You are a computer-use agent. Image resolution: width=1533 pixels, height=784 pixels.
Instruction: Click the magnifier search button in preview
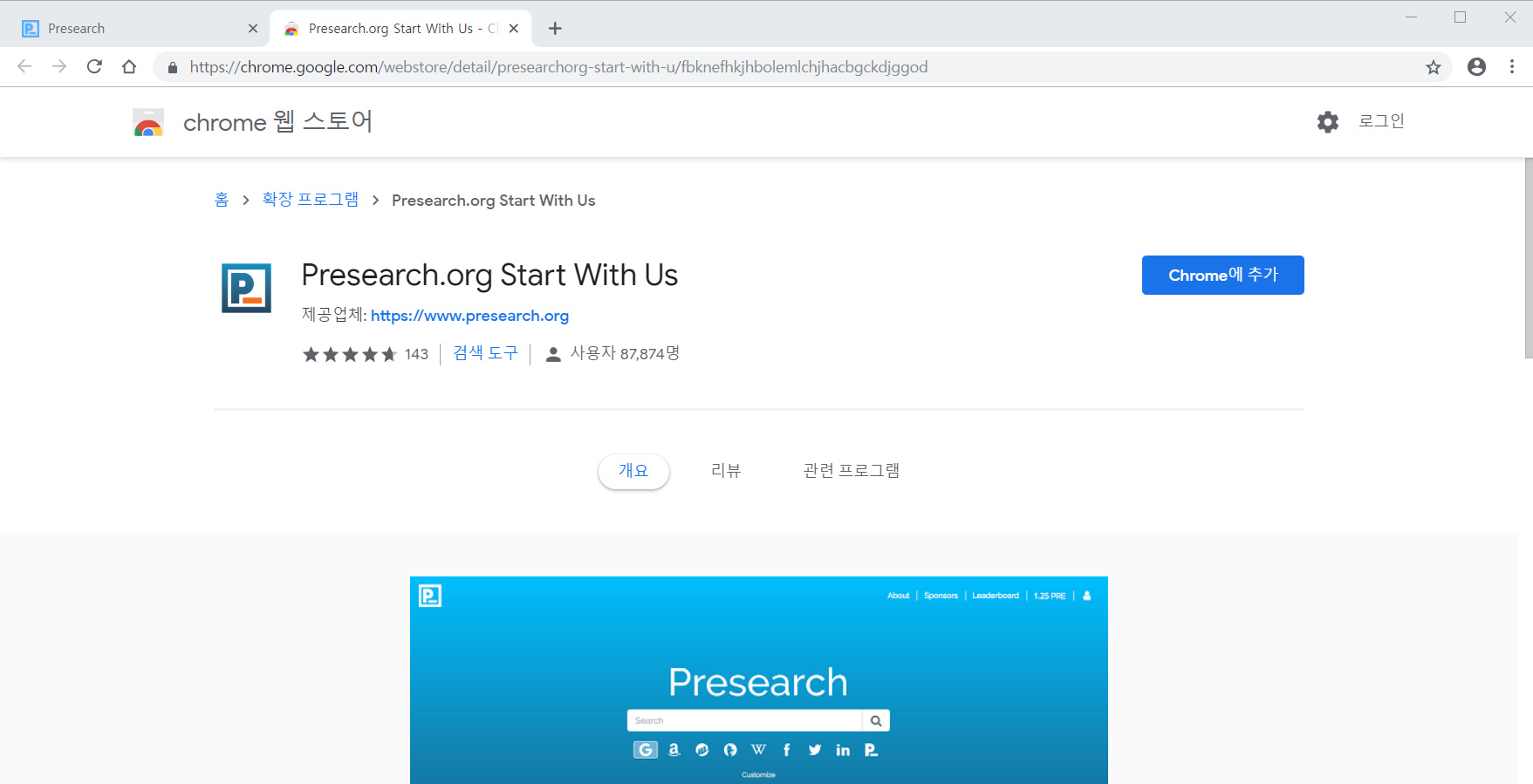pos(876,720)
